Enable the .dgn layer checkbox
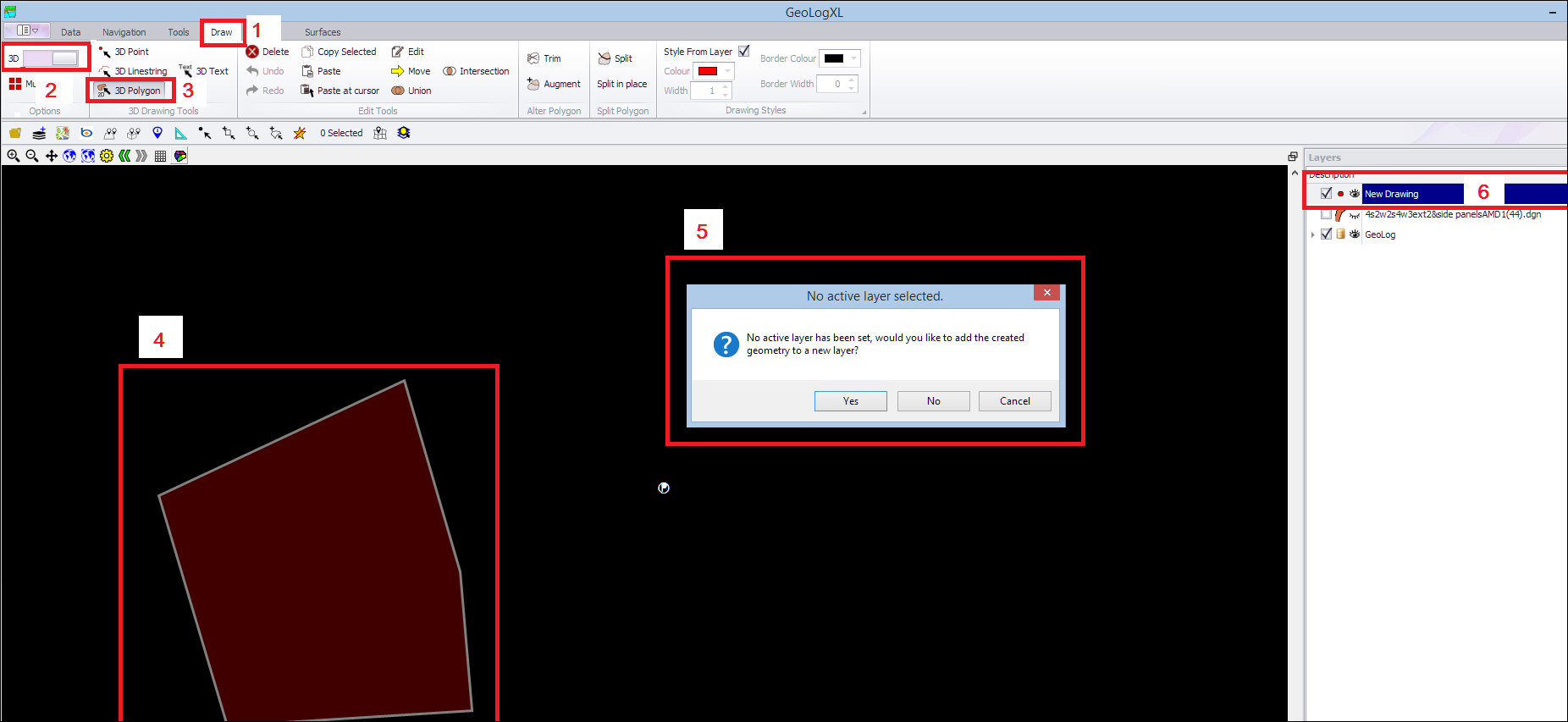Viewport: 1568px width, 722px height. tap(1327, 215)
